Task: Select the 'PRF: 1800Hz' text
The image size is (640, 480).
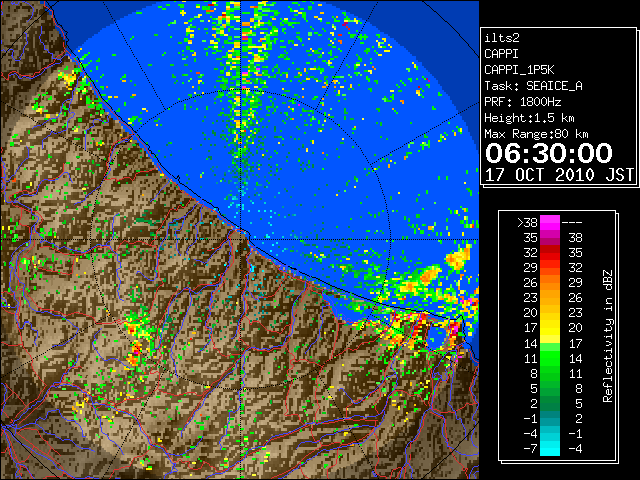Action: point(522,102)
